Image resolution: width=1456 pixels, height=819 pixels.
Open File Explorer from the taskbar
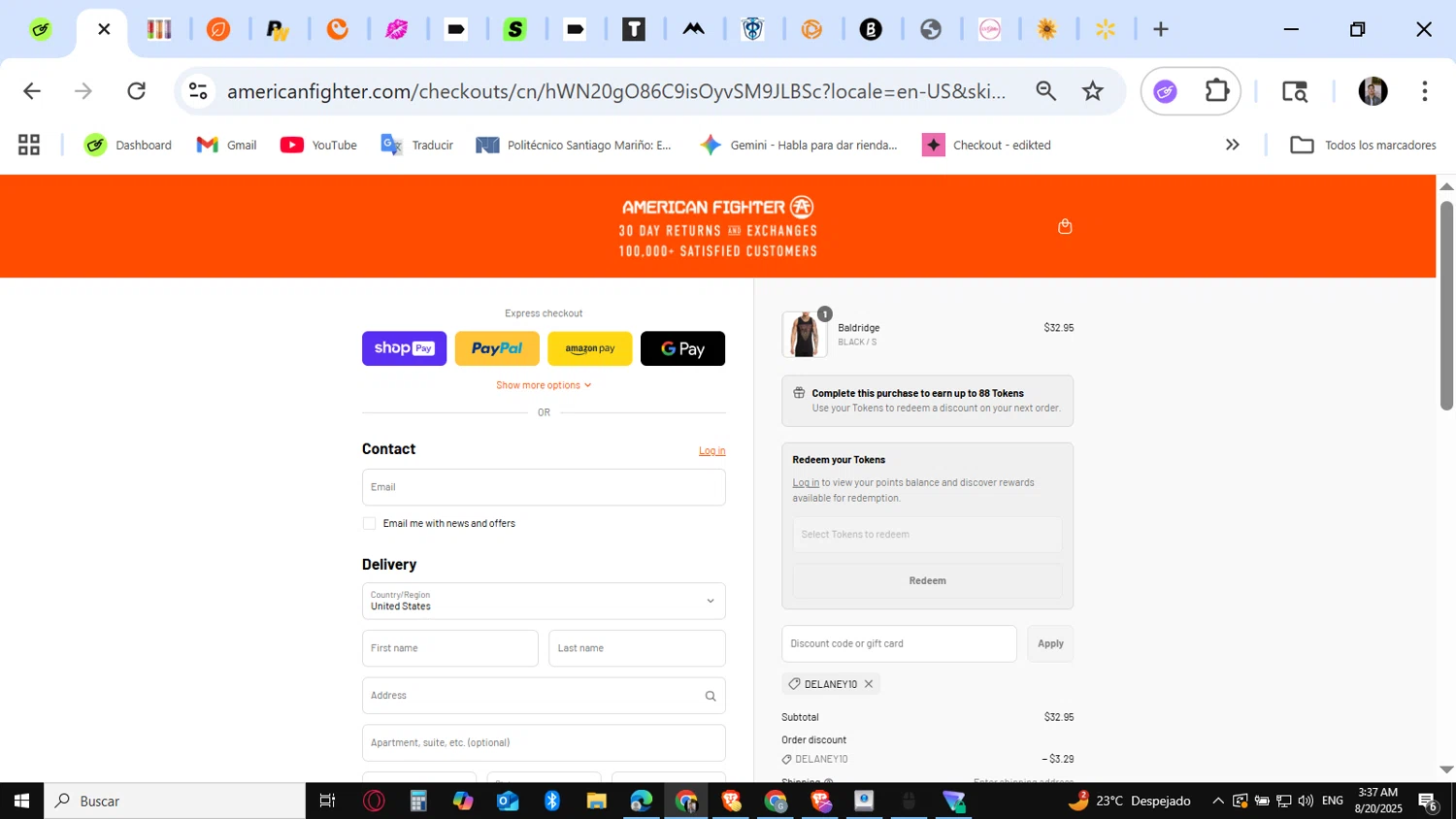click(596, 801)
